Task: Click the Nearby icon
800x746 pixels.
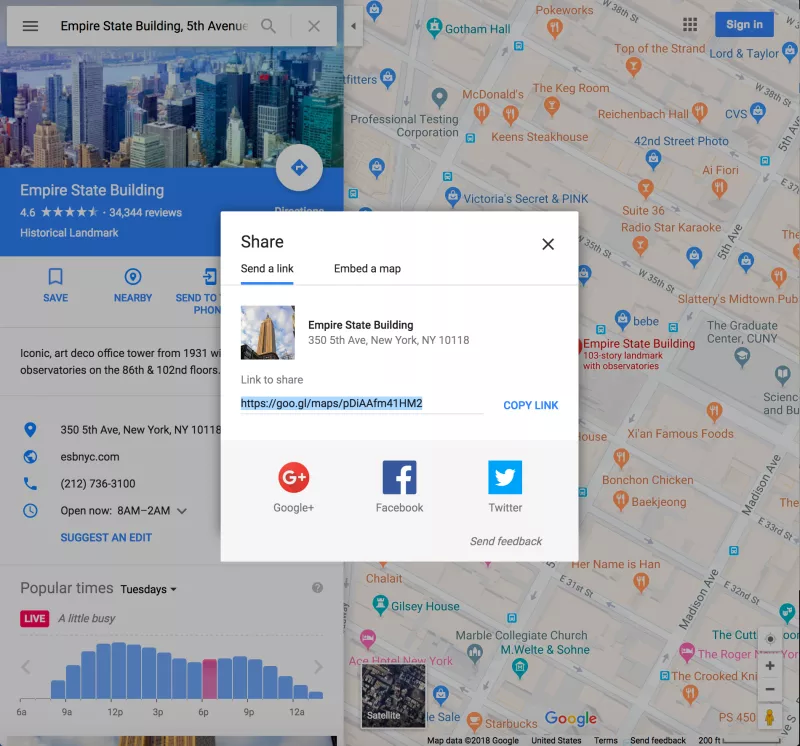Action: point(132,278)
